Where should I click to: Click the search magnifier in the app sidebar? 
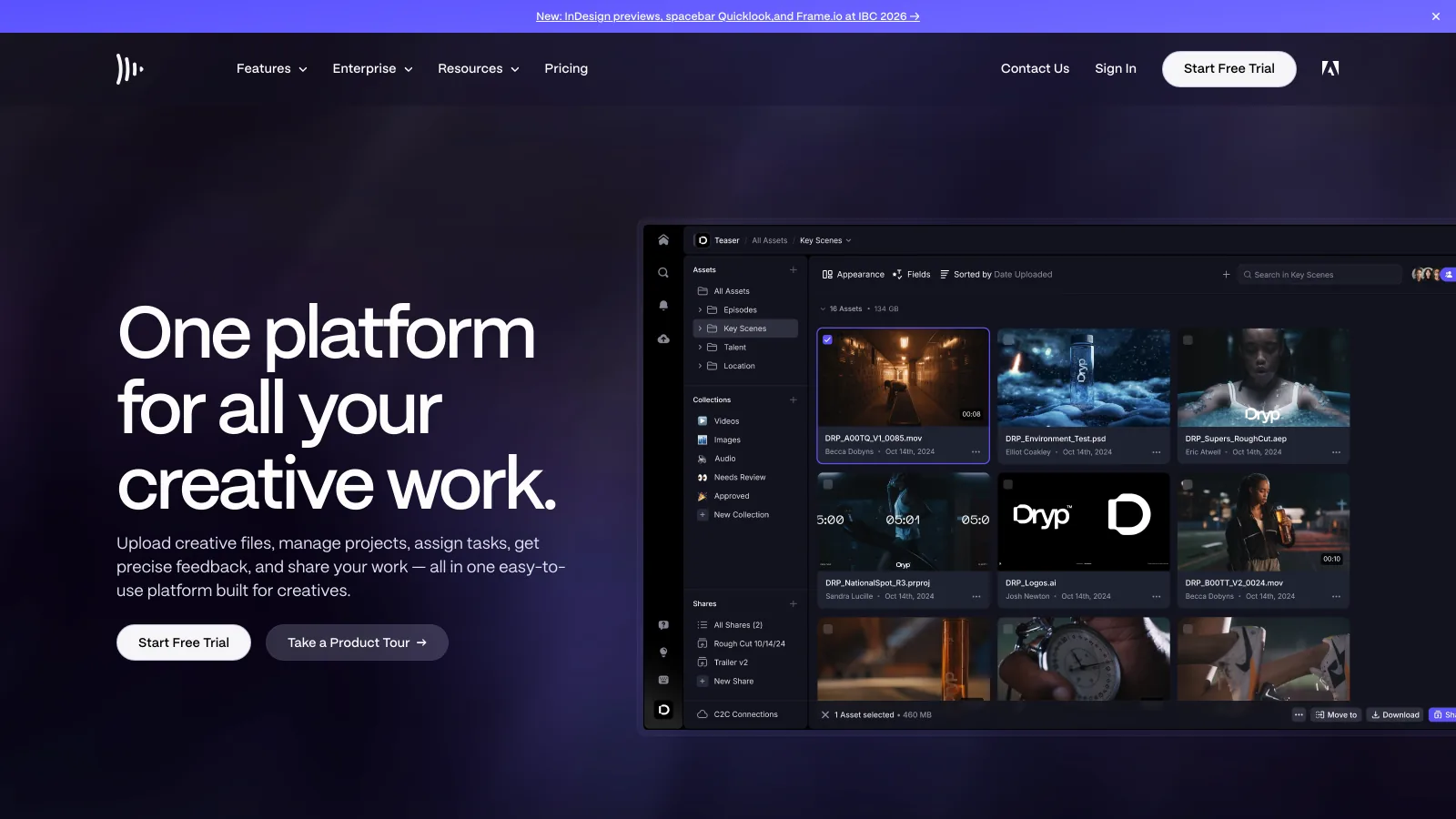(663, 273)
